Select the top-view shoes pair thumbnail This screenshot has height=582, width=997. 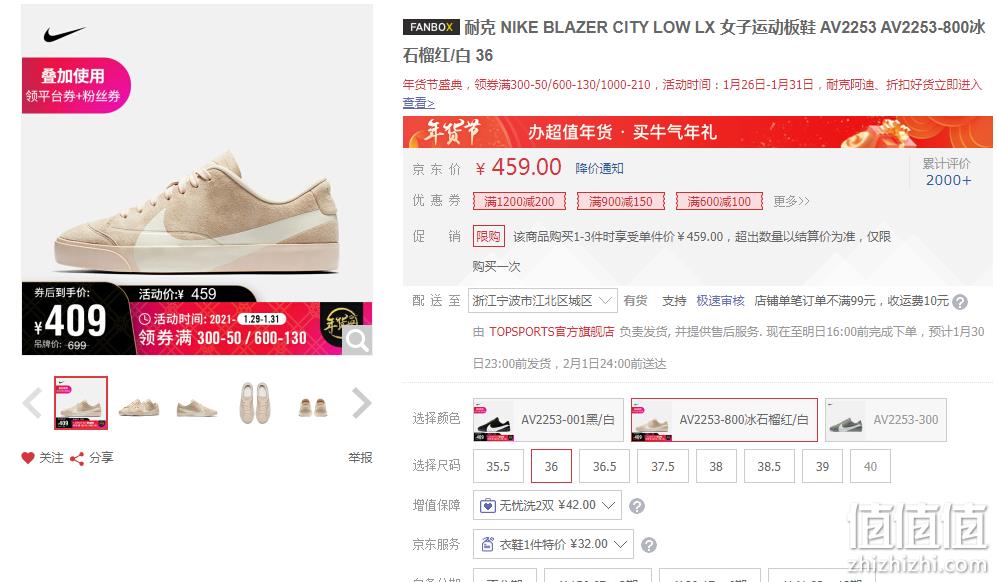coord(255,403)
